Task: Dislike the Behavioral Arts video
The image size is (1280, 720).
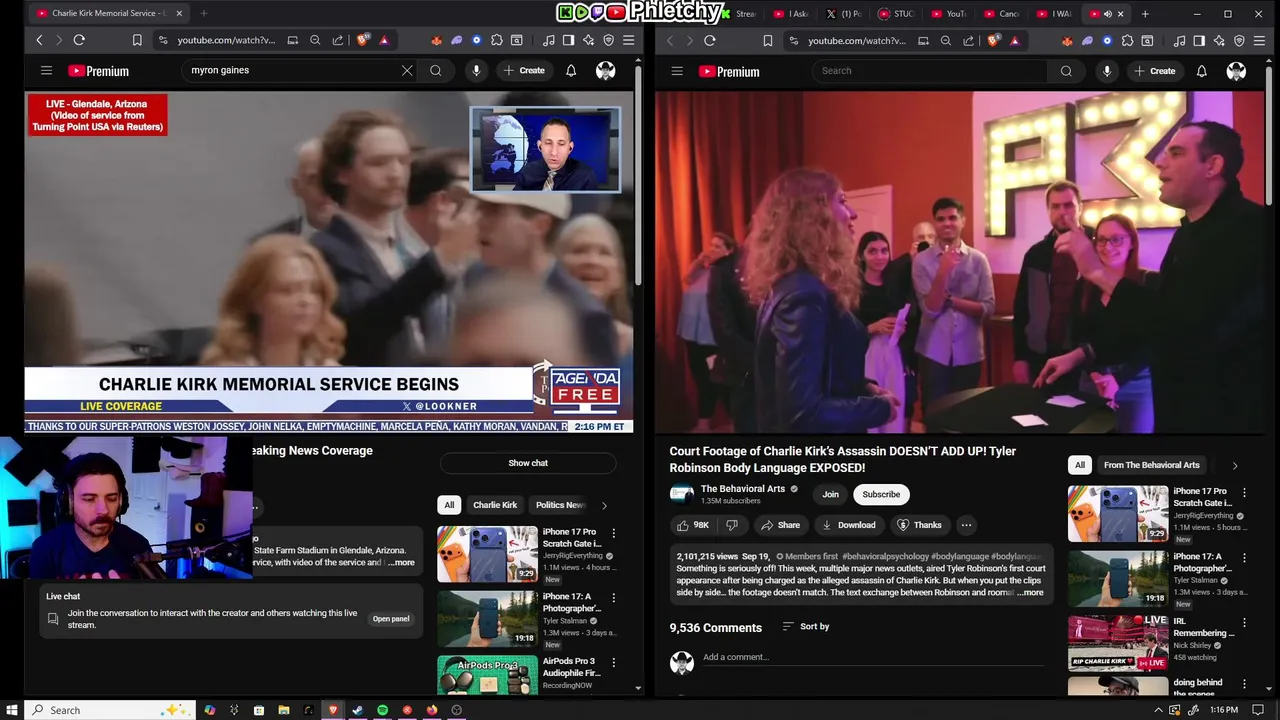Action: coord(731,525)
